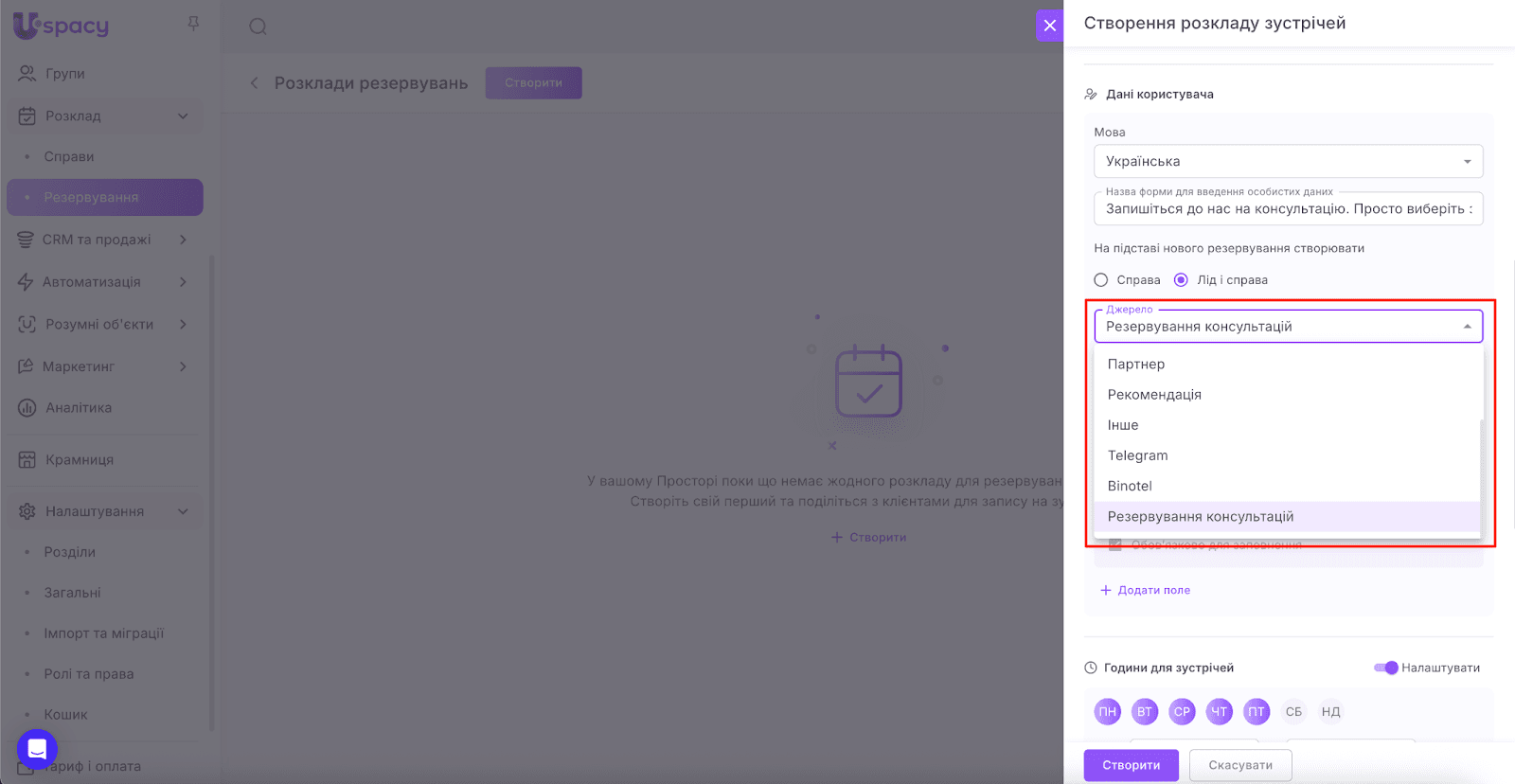This screenshot has width=1515, height=784.
Task: Click the Крамниця store icon
Action: tap(27, 459)
